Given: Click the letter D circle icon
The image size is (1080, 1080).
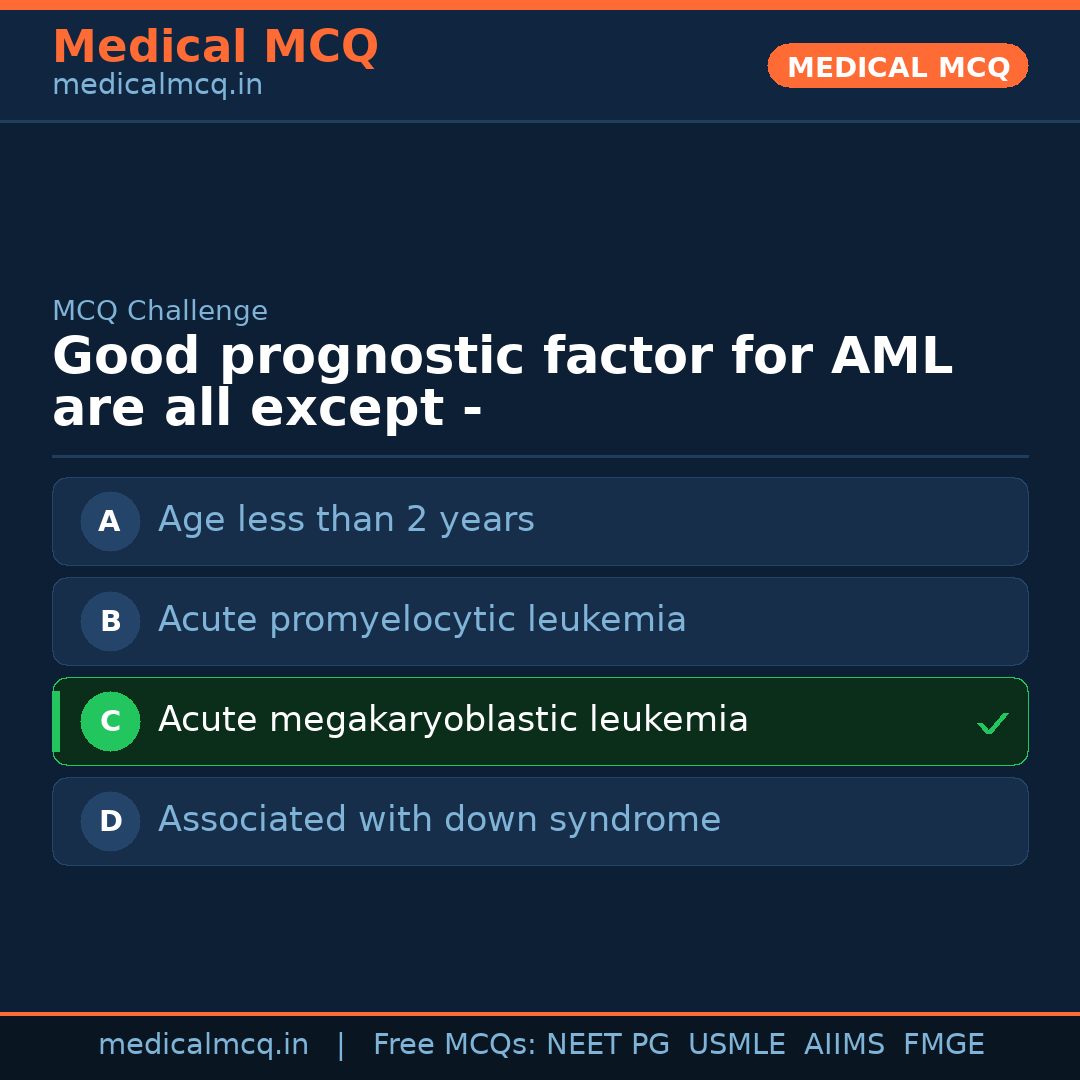Looking at the screenshot, I should [110, 821].
